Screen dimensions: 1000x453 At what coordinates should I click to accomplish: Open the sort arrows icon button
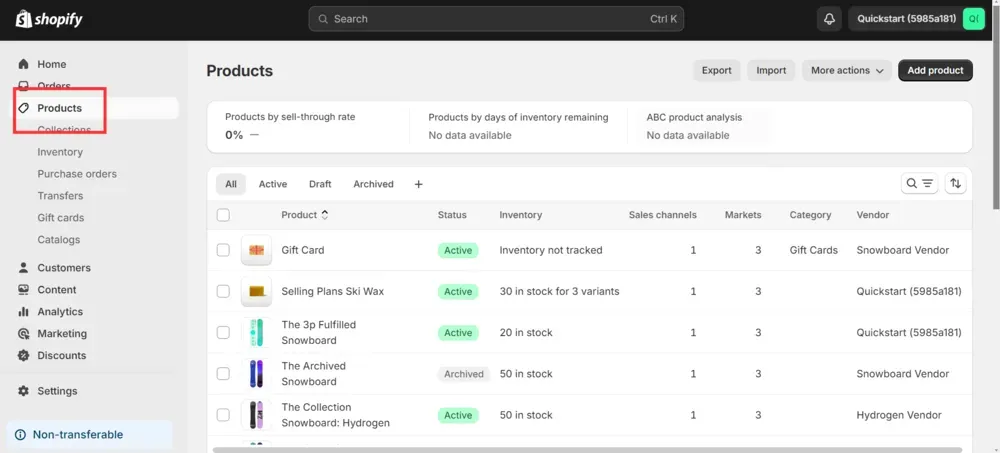tap(955, 184)
